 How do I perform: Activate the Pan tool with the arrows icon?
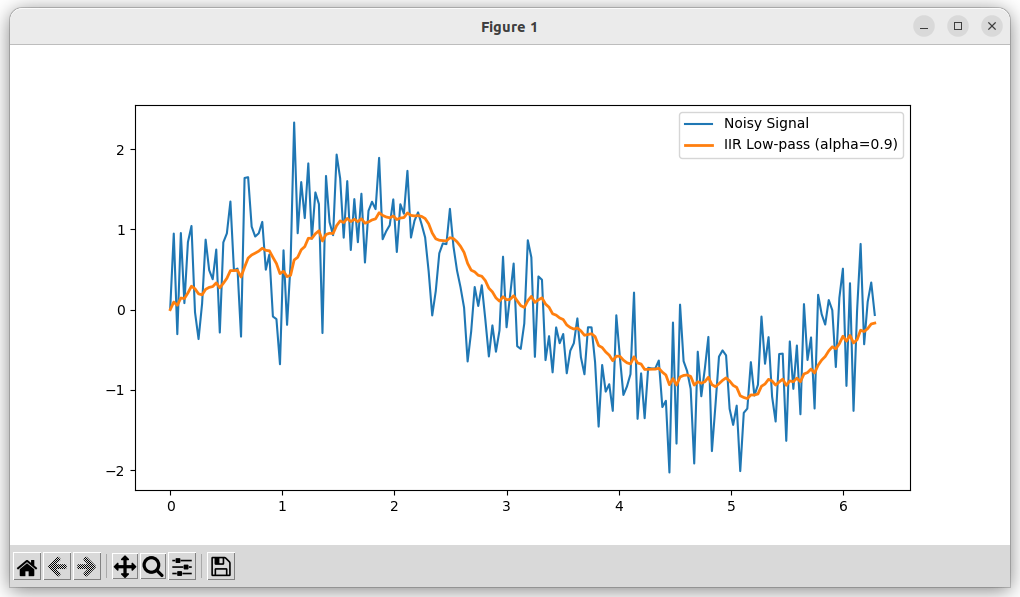tap(125, 567)
